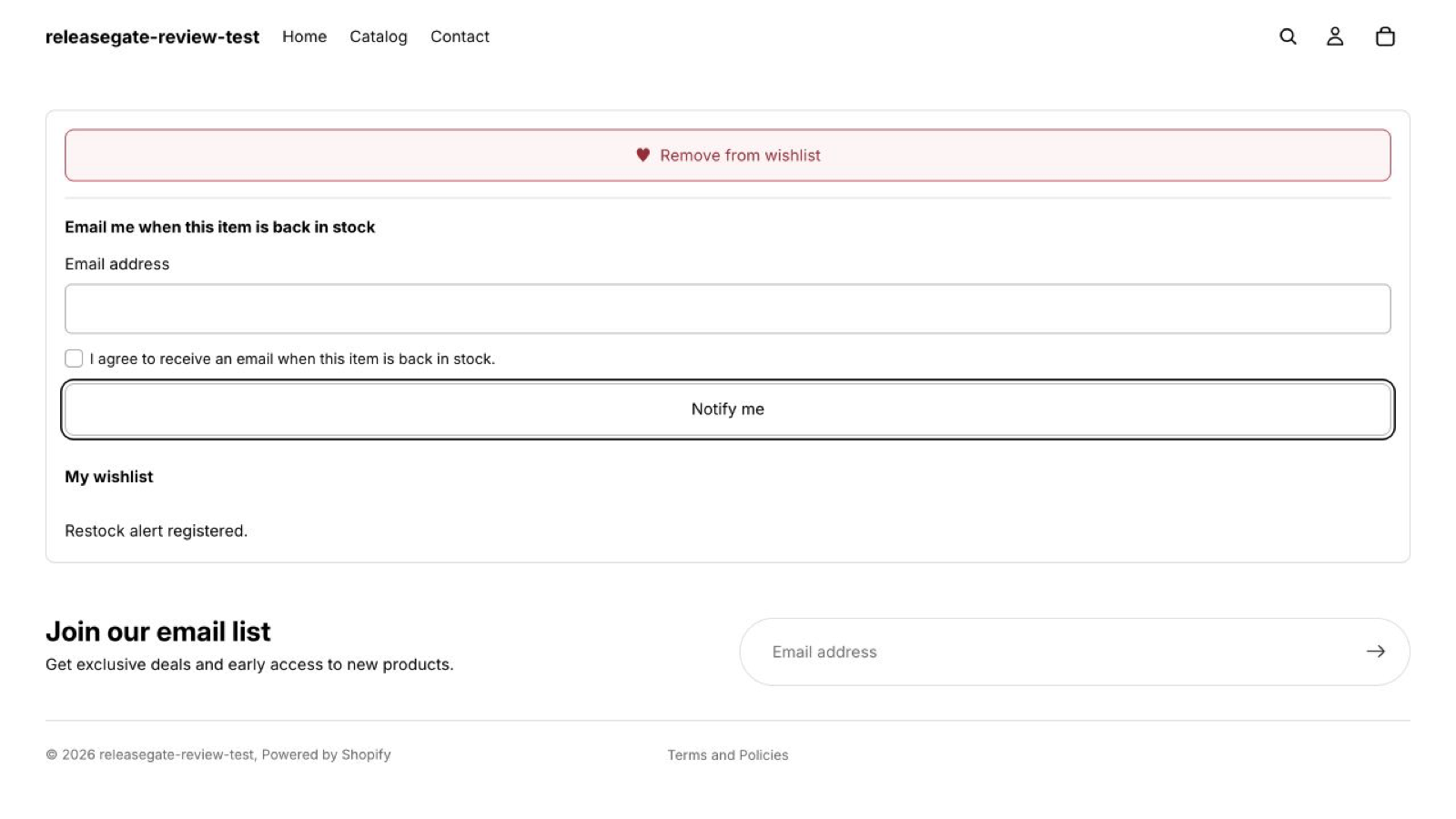1456x819 pixels.
Task: Tick the restock email consent checkbox
Action: point(74,359)
